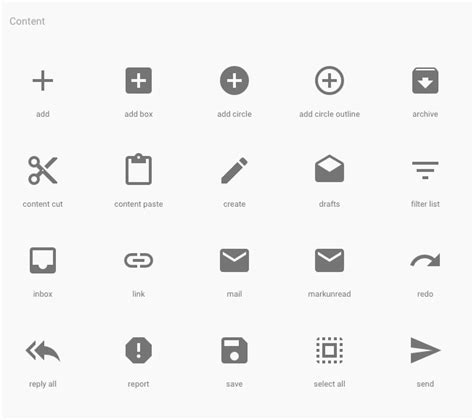Click the redo arrow icon
This screenshot has height=420, width=474.
425,260
